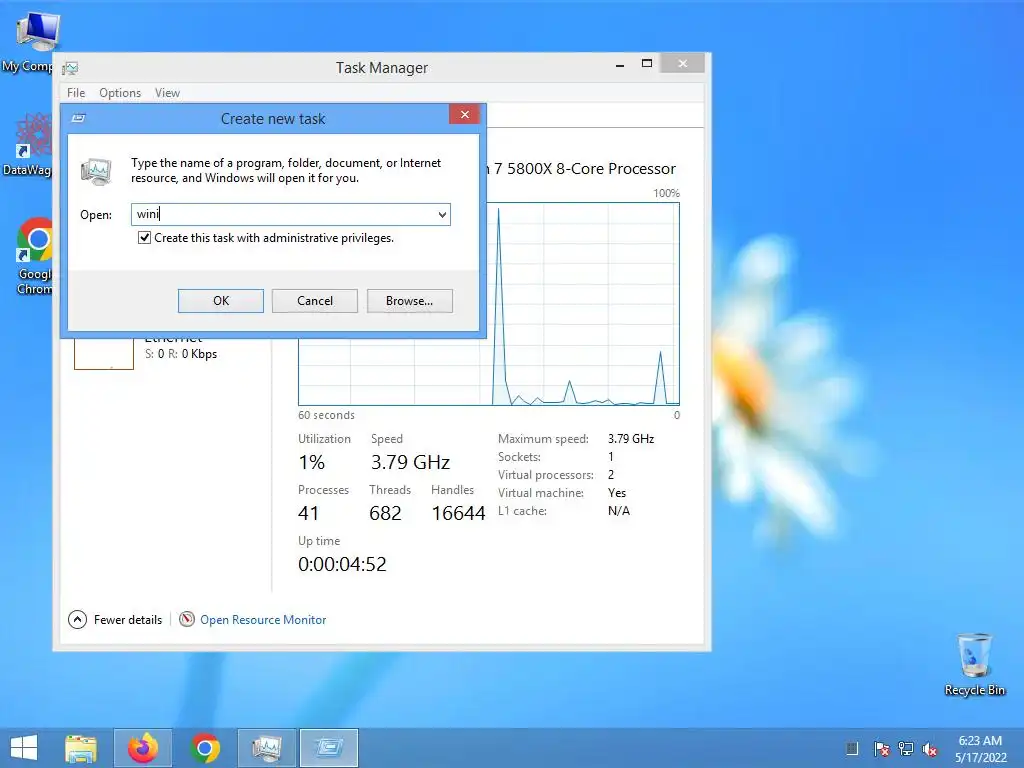
Task: Switch to Firefox in the taskbar
Action: click(x=143, y=748)
